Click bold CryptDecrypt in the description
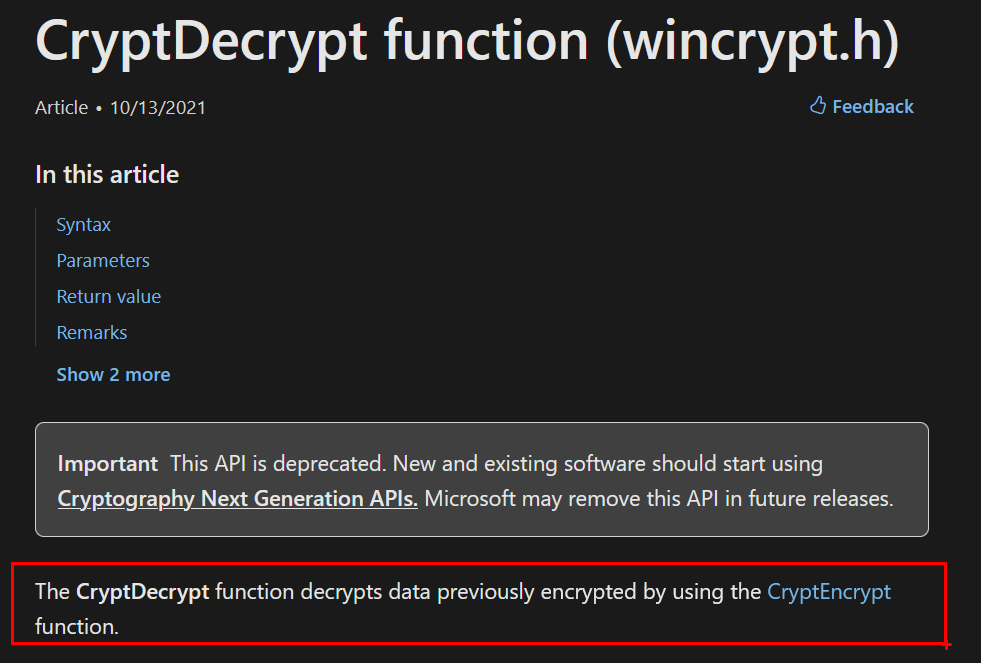The width and height of the screenshot is (981, 663). 143,592
